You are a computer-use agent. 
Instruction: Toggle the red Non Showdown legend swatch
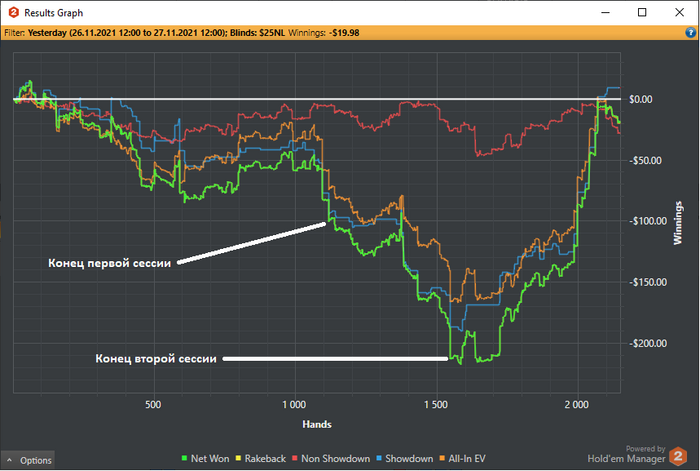[295, 458]
